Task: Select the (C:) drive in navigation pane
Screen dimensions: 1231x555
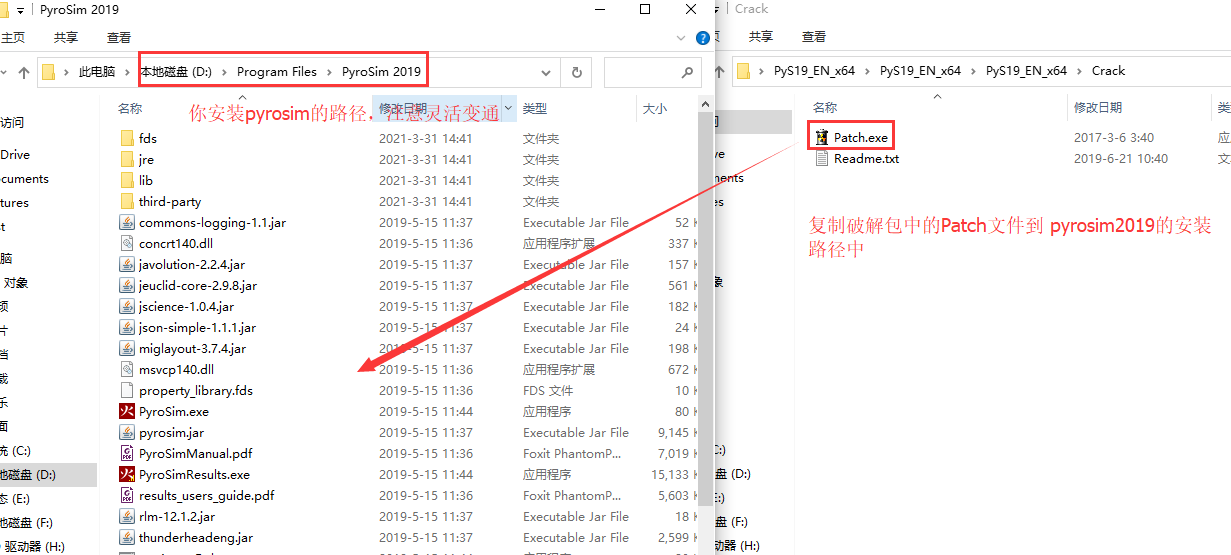Action: 18,450
